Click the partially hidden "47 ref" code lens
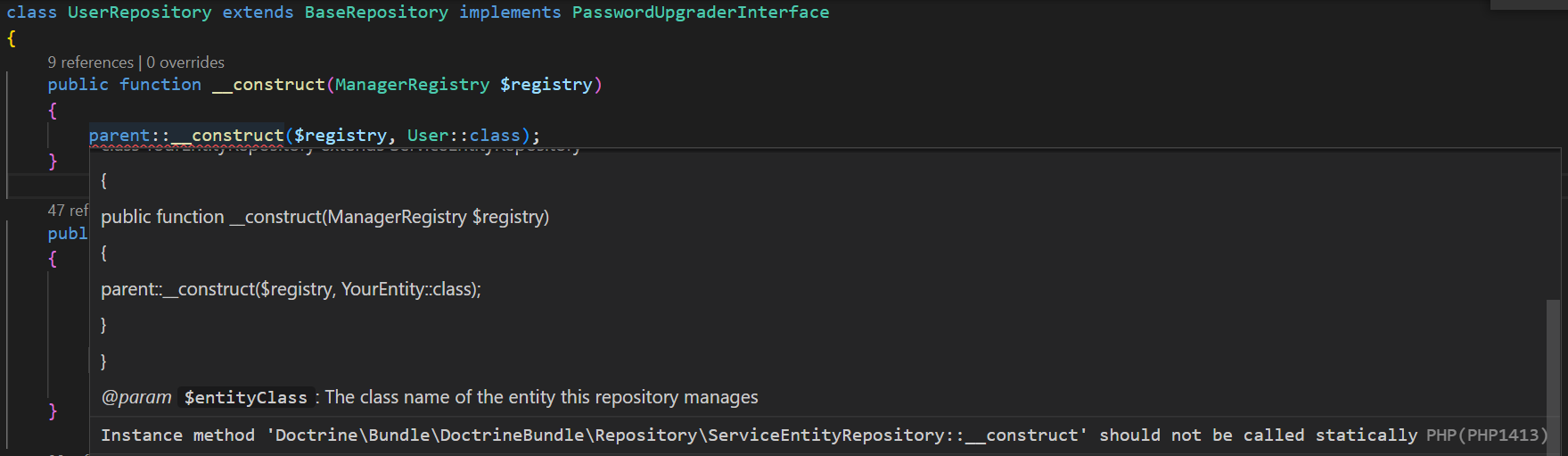This screenshot has width=1568, height=456. point(68,211)
